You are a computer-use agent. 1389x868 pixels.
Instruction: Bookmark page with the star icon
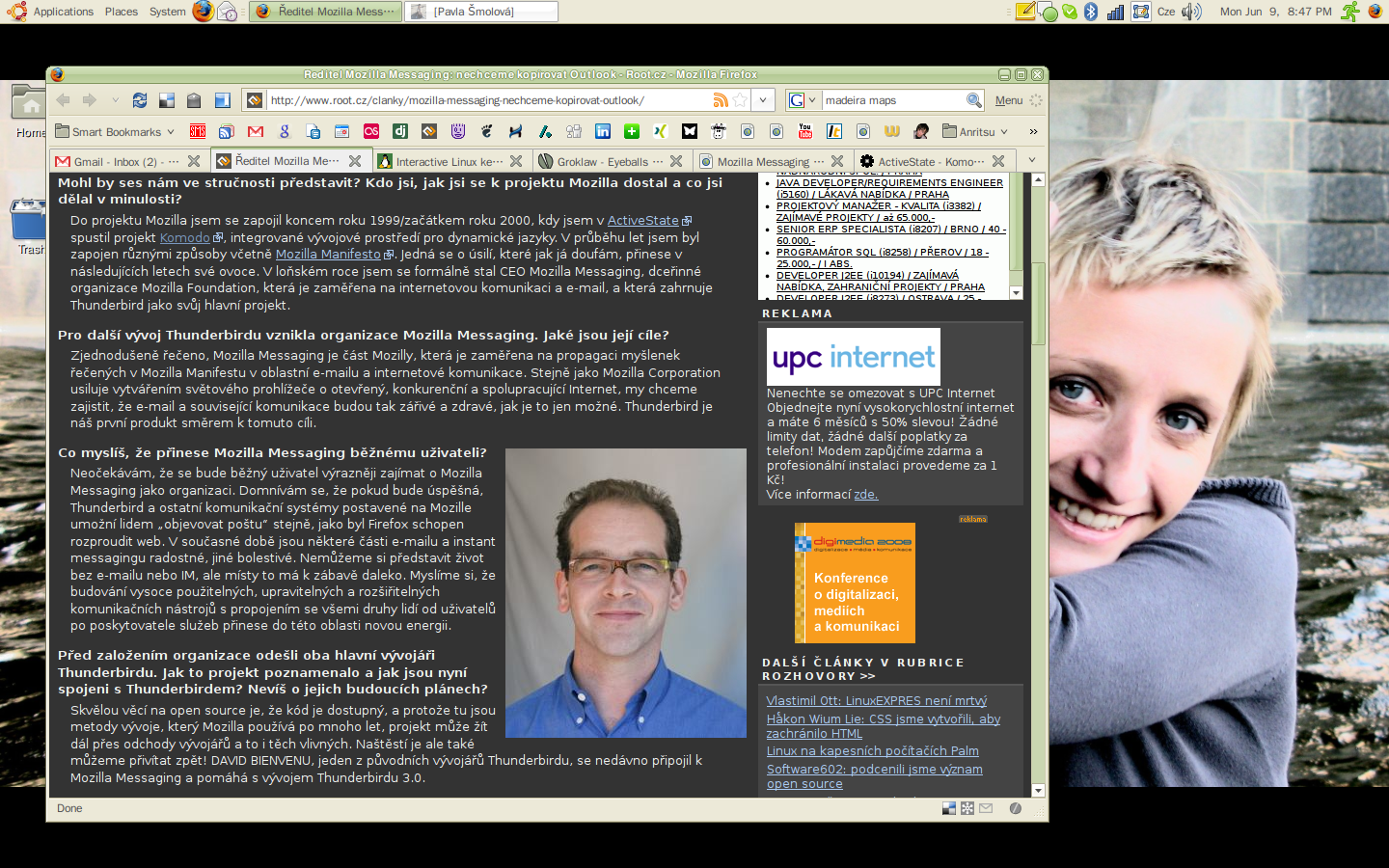[x=740, y=100]
